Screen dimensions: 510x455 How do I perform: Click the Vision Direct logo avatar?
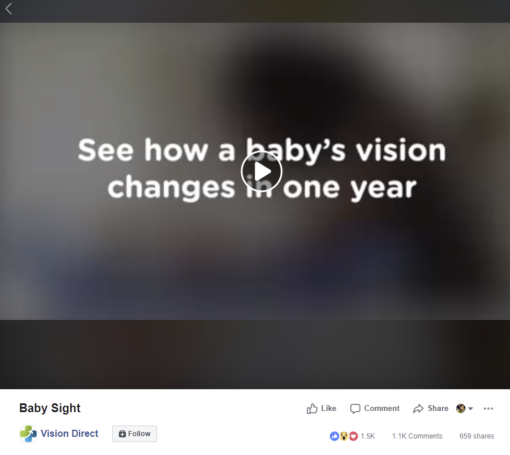click(x=28, y=434)
